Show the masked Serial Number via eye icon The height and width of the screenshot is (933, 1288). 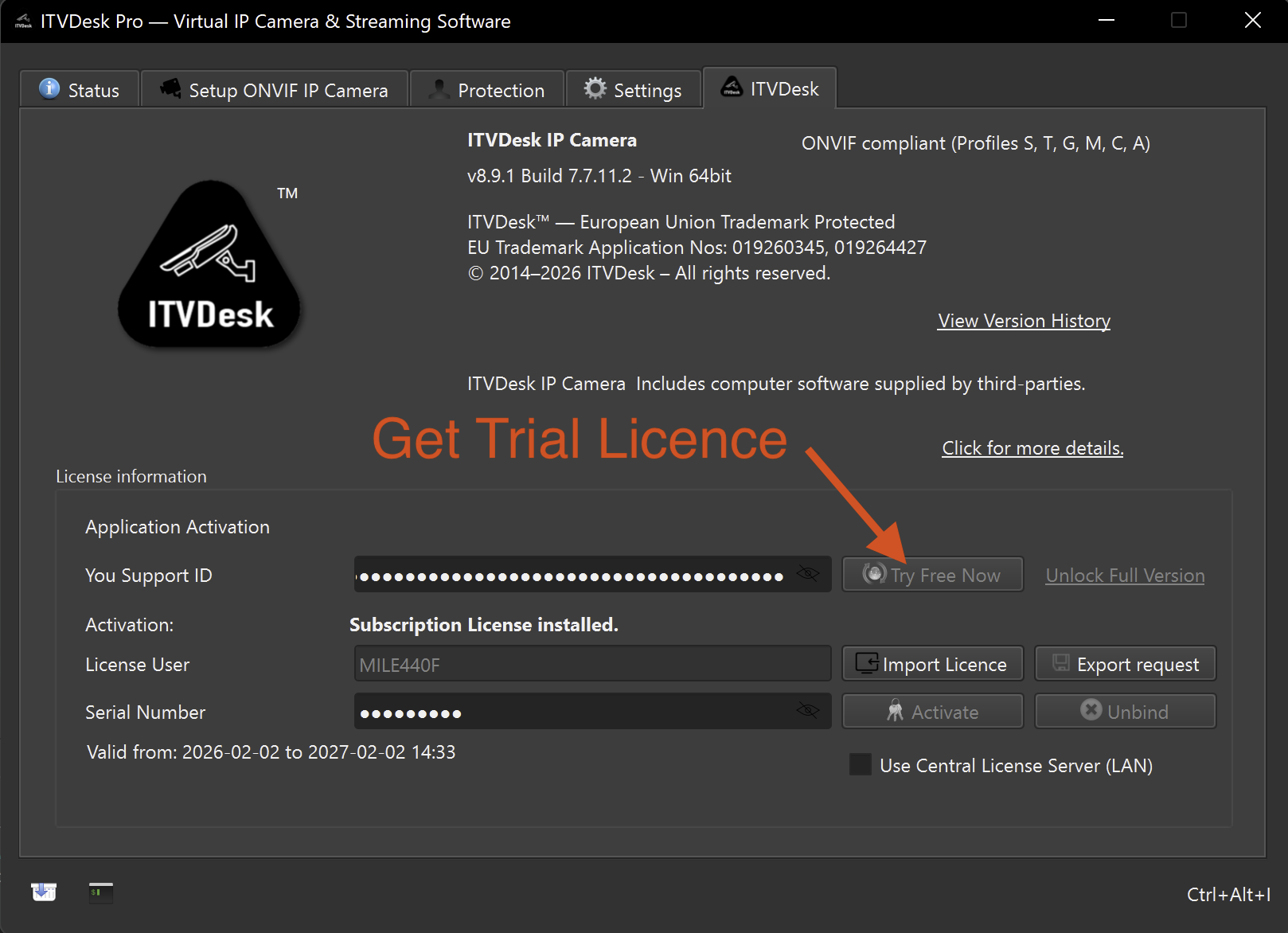tap(807, 710)
